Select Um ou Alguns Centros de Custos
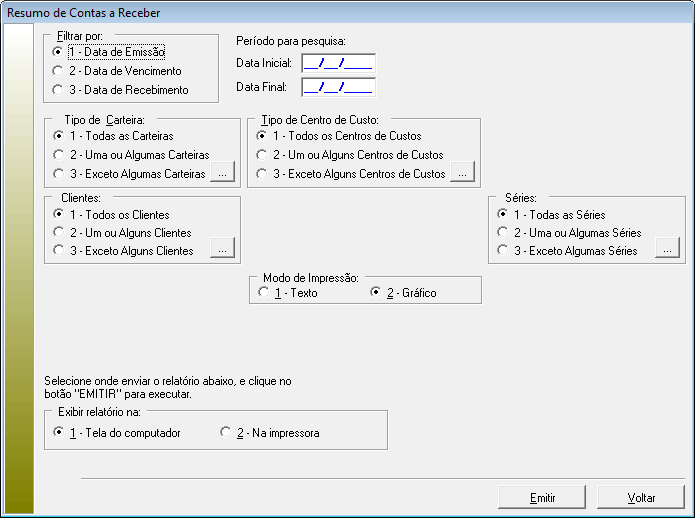695x518 pixels. click(x=262, y=155)
